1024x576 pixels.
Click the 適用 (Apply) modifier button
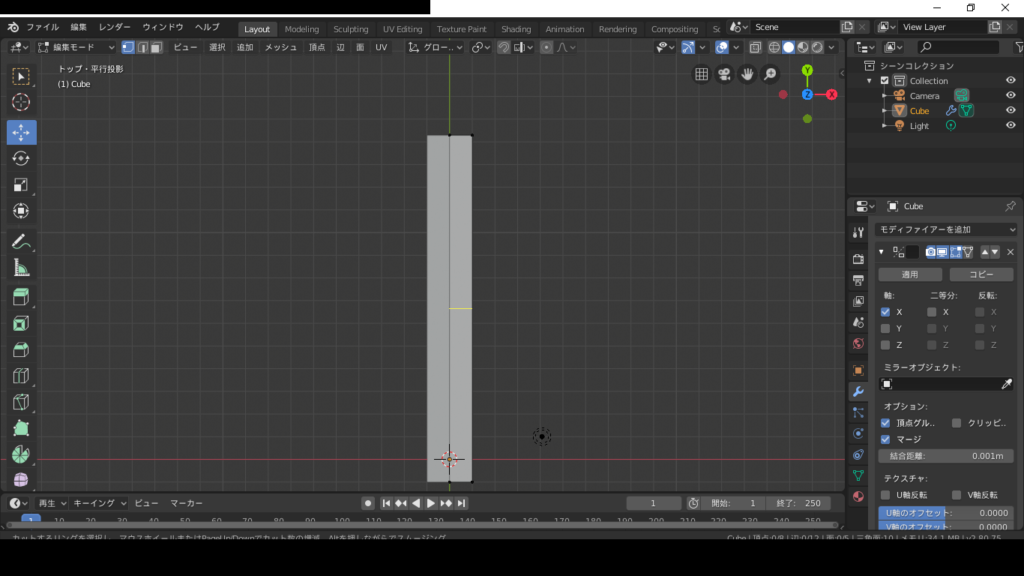pos(909,274)
